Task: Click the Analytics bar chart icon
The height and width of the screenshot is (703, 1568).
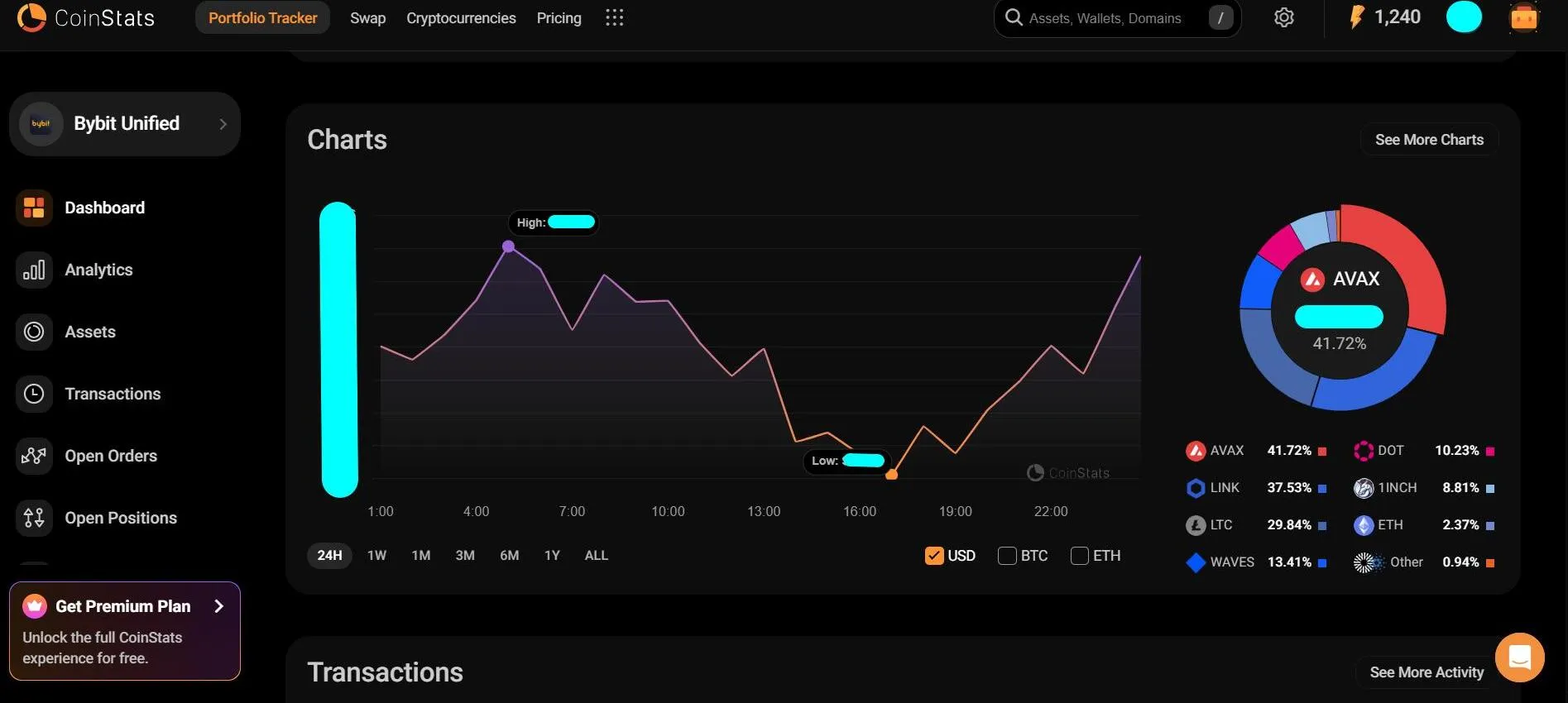Action: coord(34,270)
